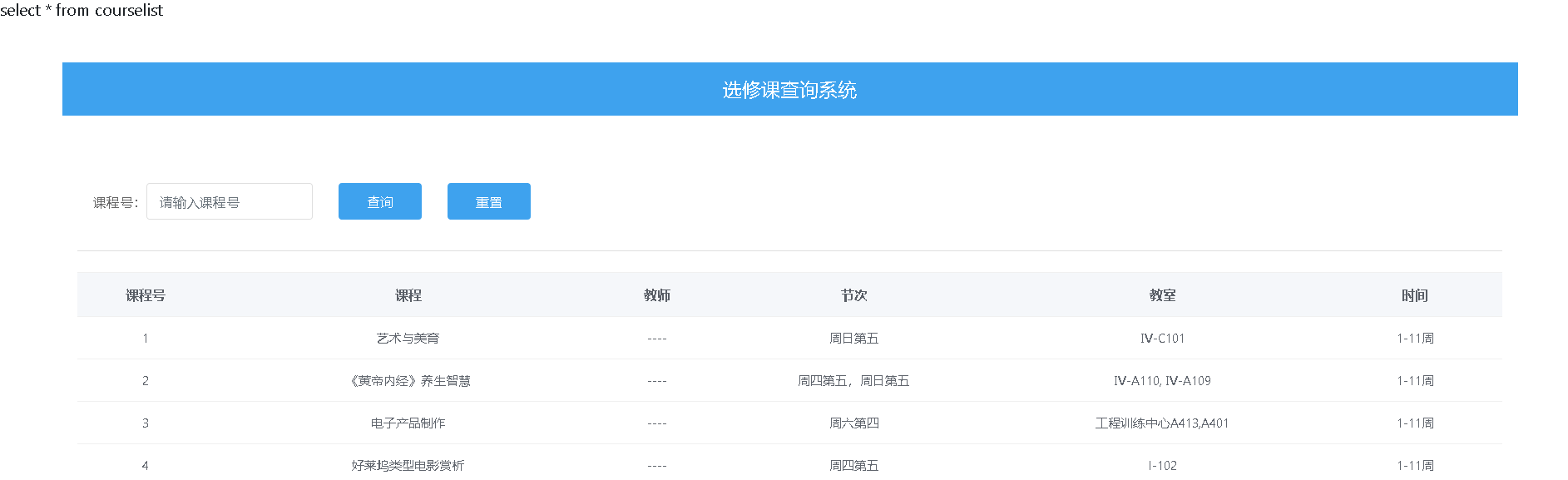
Task: Click course number 3 in the table
Action: (146, 423)
